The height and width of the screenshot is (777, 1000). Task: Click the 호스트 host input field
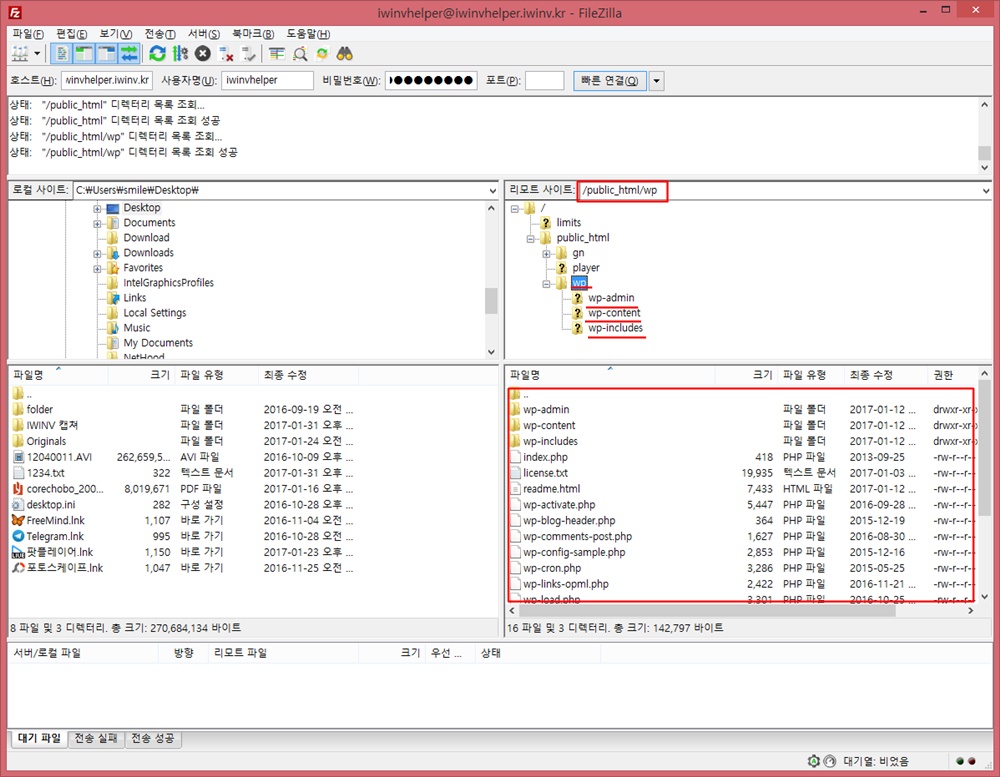click(x=107, y=80)
